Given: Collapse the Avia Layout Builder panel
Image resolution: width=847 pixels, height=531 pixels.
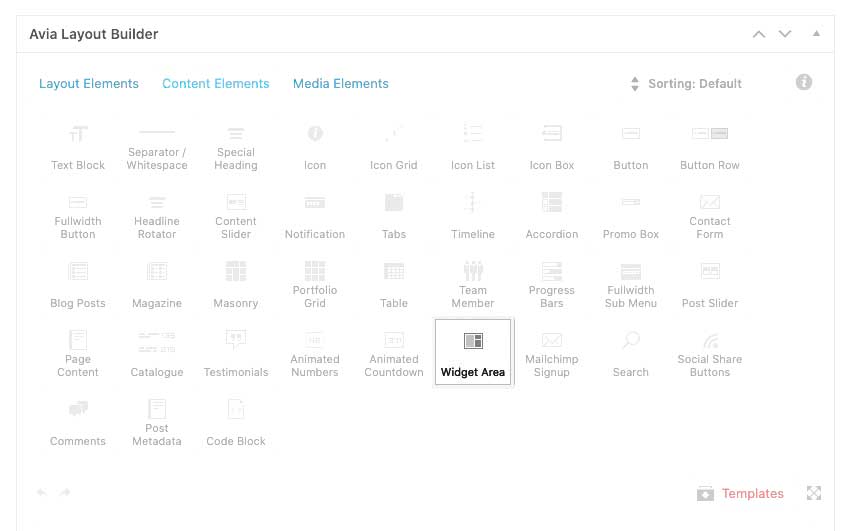Looking at the screenshot, I should point(816,33).
